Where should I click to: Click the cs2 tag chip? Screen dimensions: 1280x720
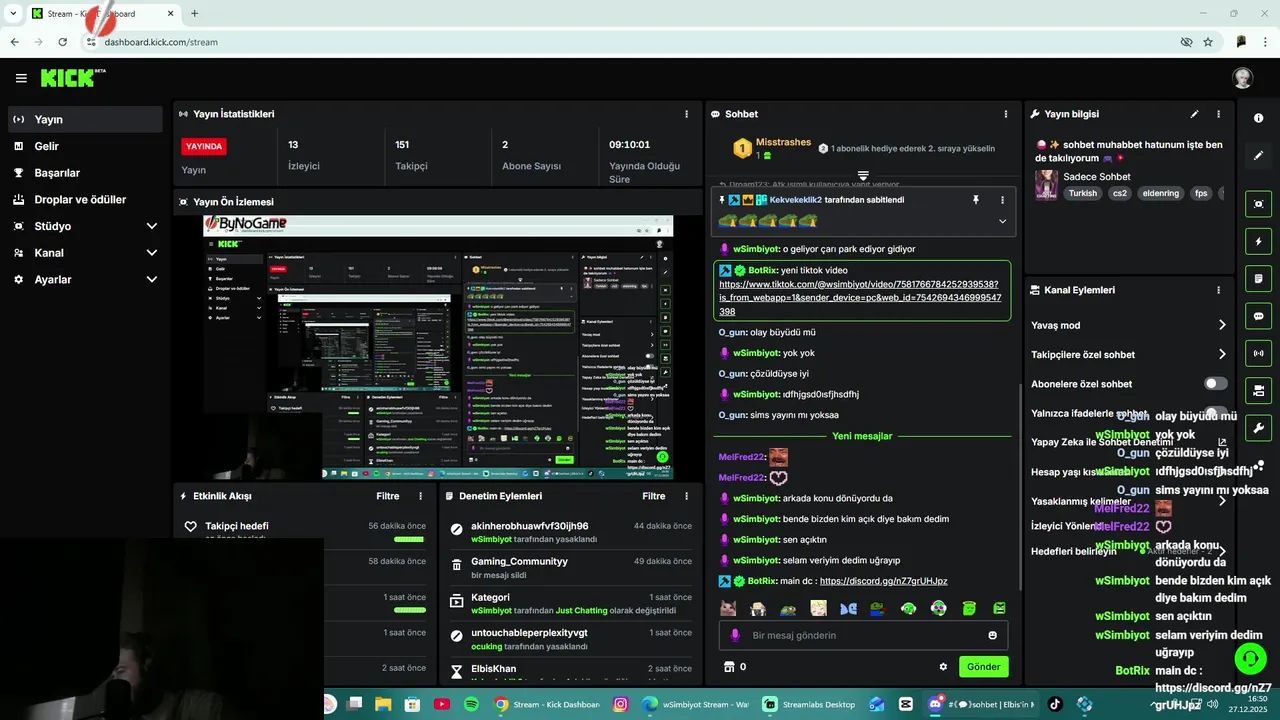[1120, 193]
